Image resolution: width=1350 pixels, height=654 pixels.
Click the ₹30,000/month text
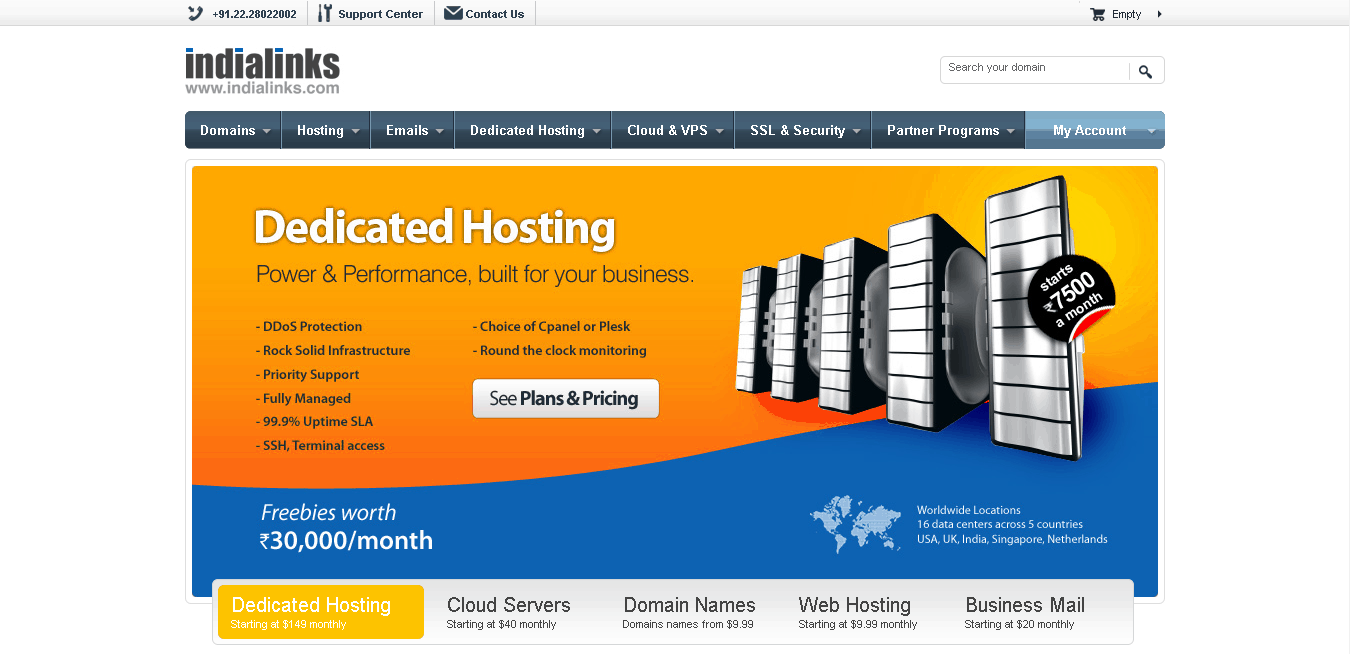click(x=346, y=541)
